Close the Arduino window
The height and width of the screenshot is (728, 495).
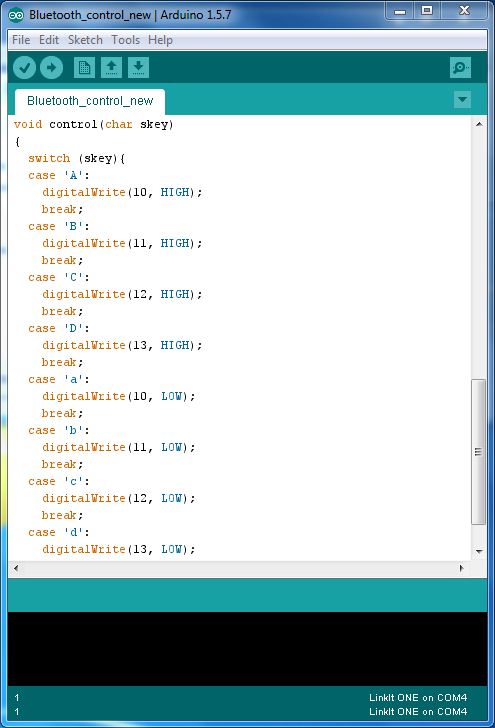coord(464,11)
